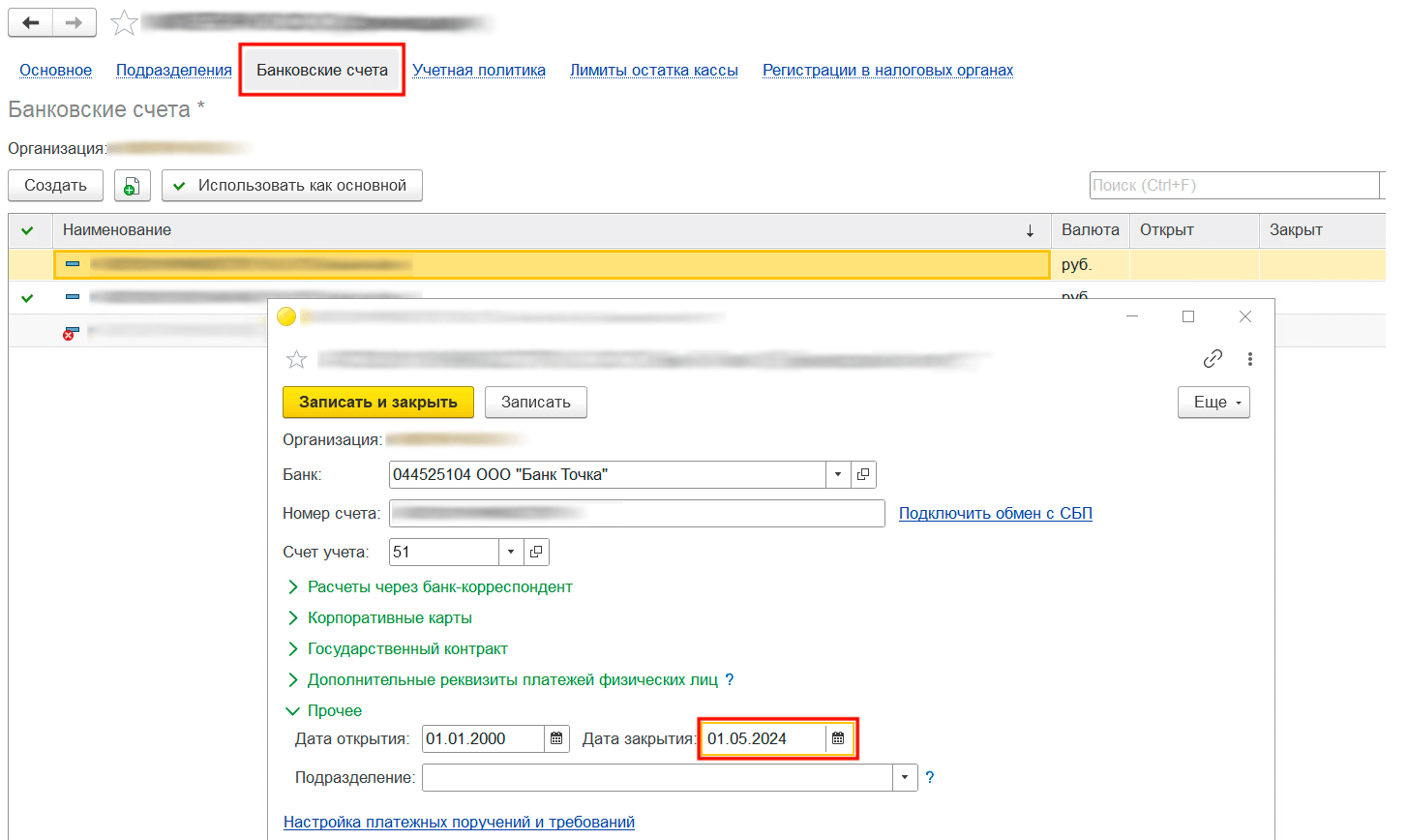Viewport: 1408px width, 840px height.
Task: Open the selected bank's card icon
Action: click(x=863, y=474)
